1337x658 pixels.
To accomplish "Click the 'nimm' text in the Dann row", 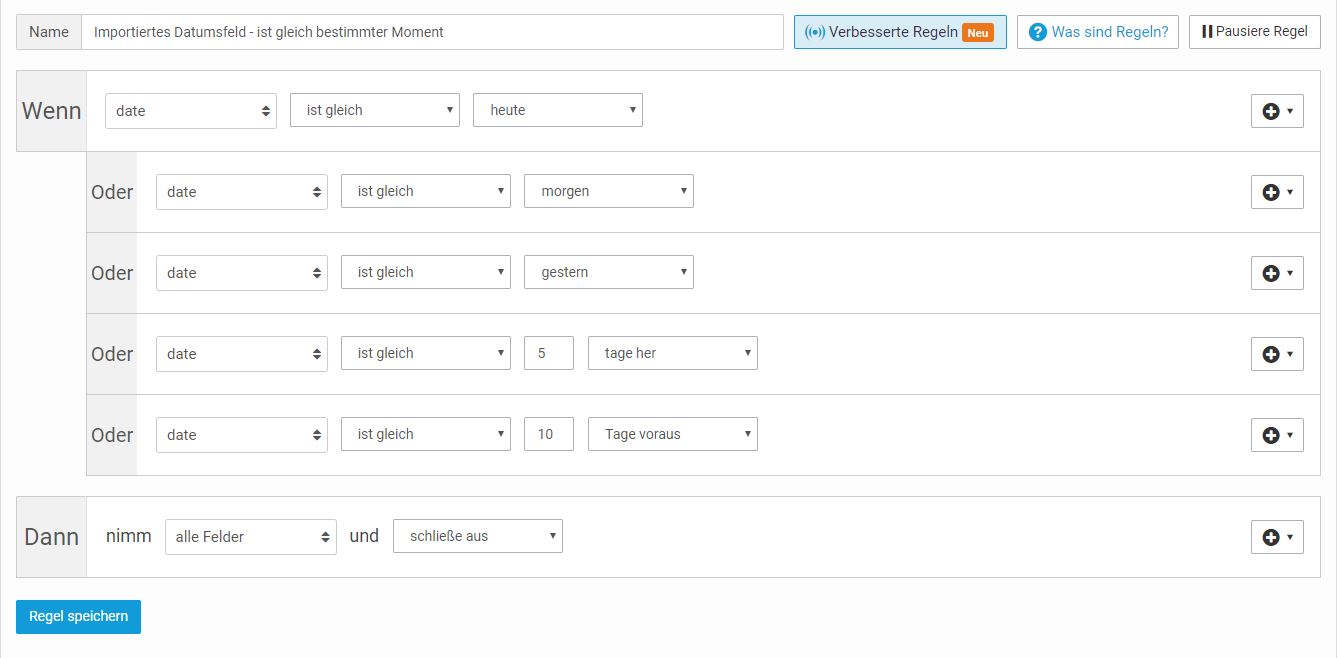I will pyautogui.click(x=129, y=536).
